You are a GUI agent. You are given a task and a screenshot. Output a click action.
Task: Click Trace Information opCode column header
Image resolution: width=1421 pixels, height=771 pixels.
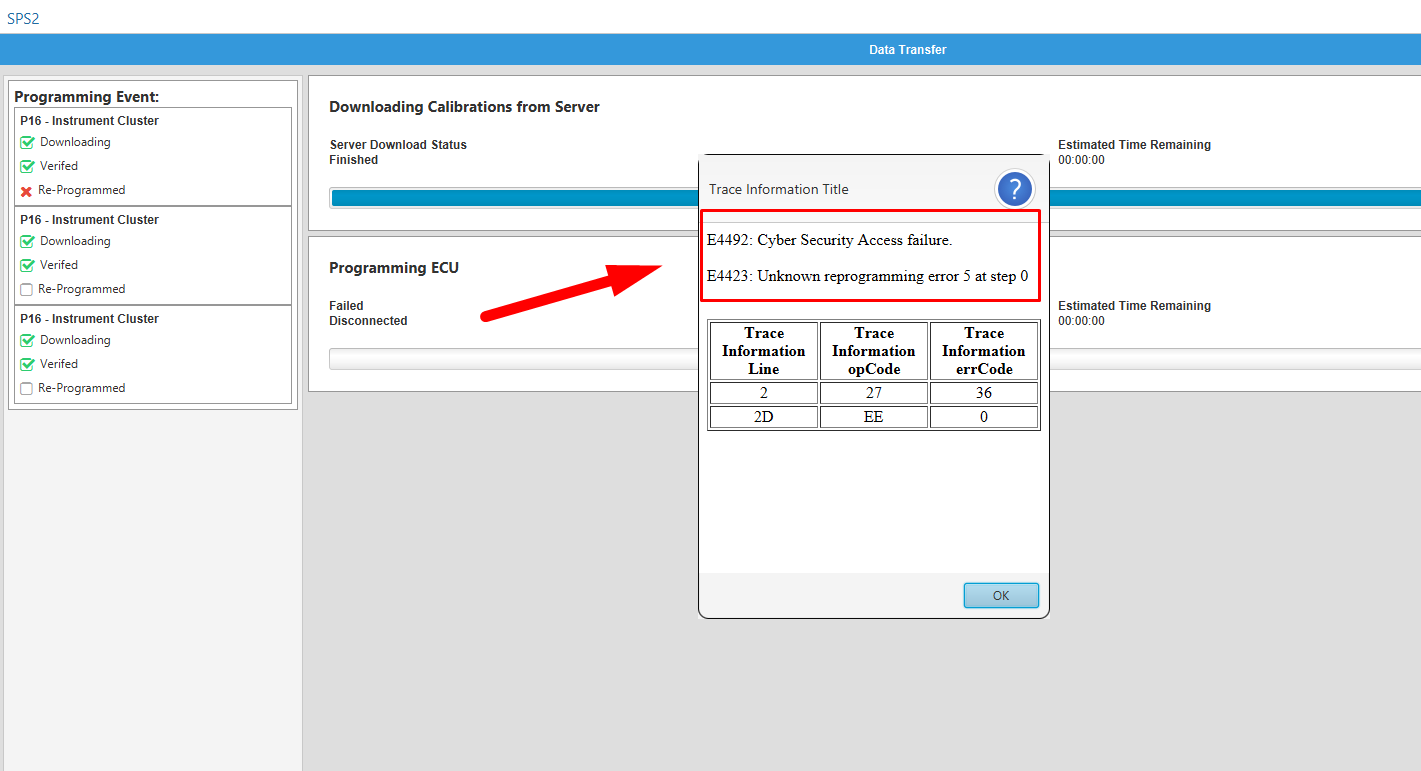pyautogui.click(x=874, y=351)
